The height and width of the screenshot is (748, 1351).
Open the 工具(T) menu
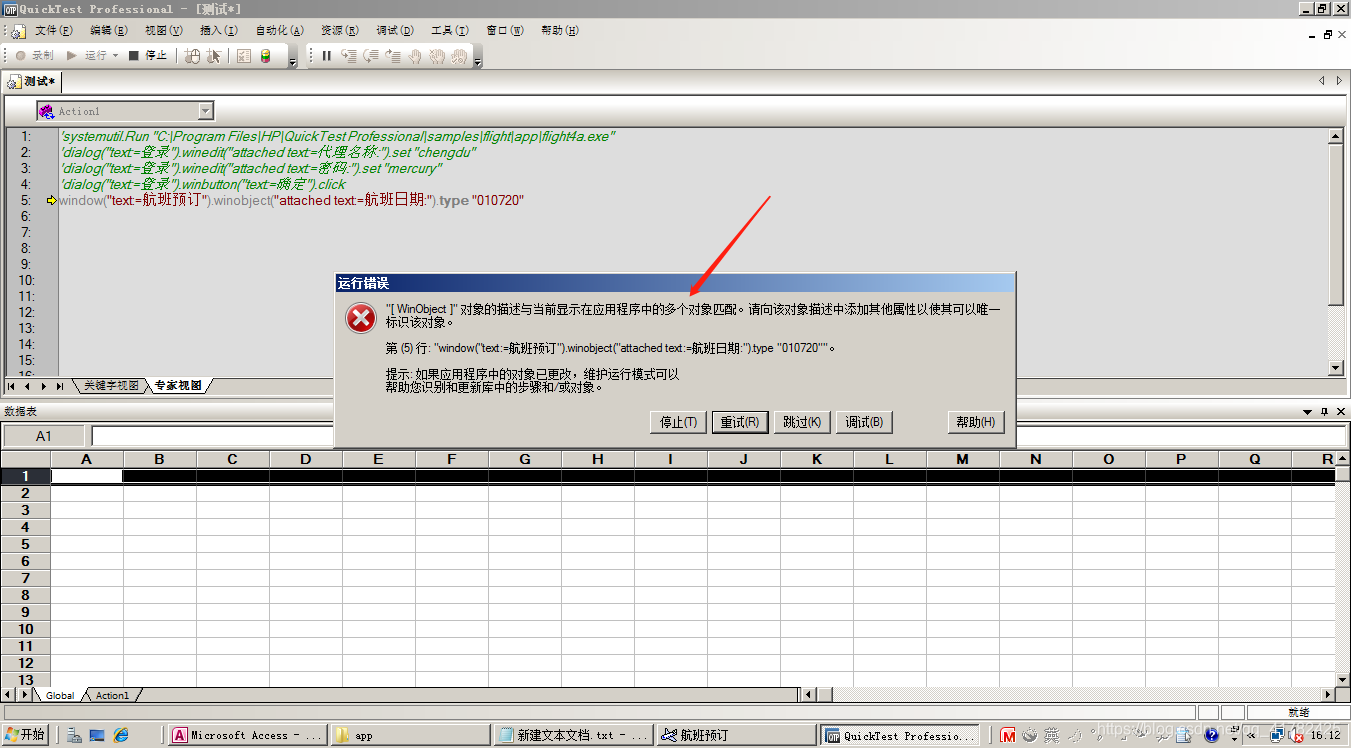tap(450, 31)
